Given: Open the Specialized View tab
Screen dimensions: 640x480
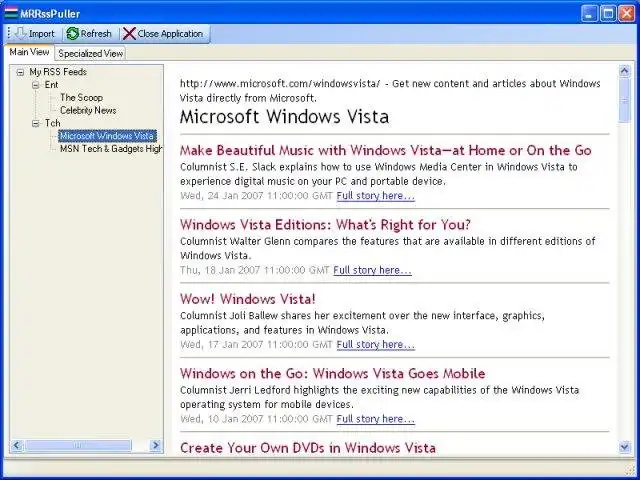Looking at the screenshot, I should click(90, 53).
